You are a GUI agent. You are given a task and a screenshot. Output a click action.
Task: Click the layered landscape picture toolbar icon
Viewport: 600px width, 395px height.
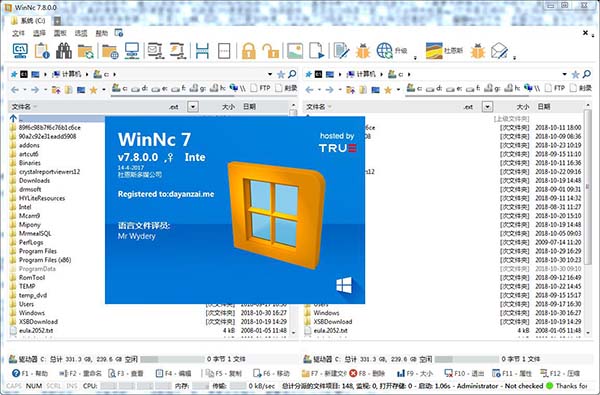pyautogui.click(x=434, y=51)
